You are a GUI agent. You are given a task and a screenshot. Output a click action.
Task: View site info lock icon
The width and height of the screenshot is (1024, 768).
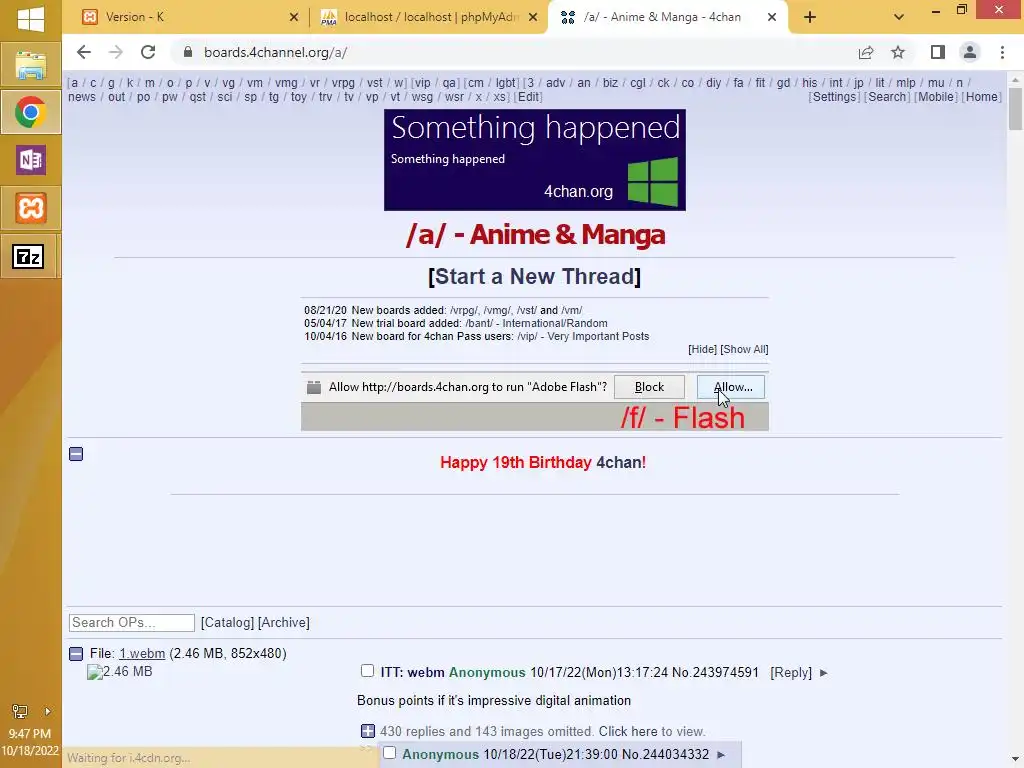[188, 52]
